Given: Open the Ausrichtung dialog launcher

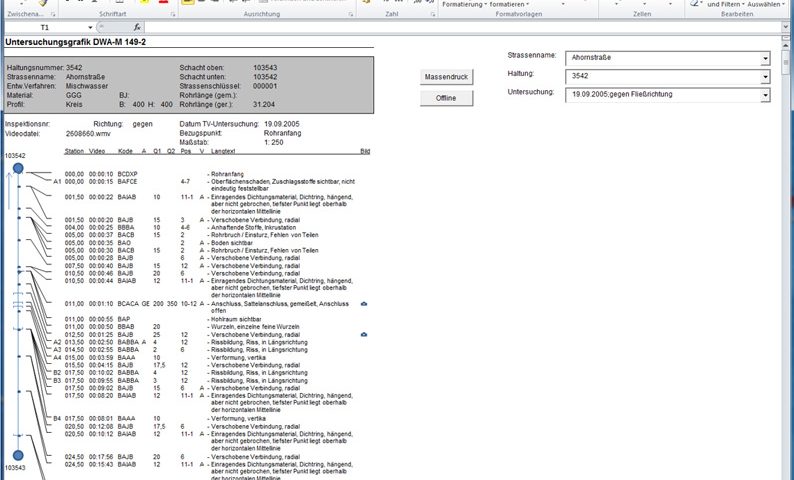Looking at the screenshot, I should tap(346, 15).
